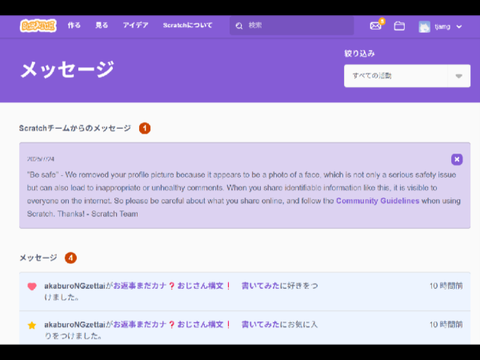
Task: Click the search magnifier icon
Action: click(239, 26)
